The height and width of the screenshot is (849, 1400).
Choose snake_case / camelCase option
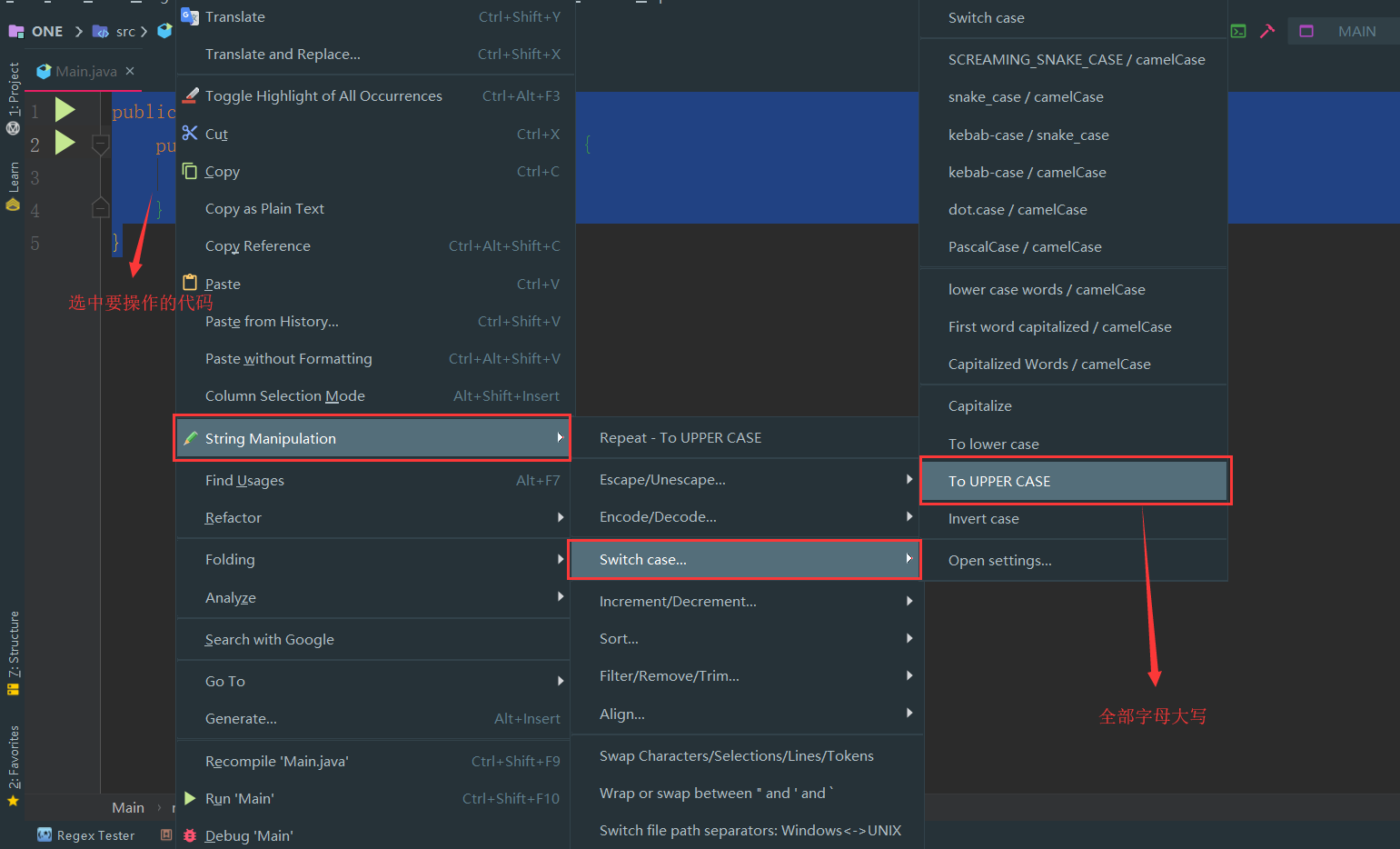[1026, 97]
